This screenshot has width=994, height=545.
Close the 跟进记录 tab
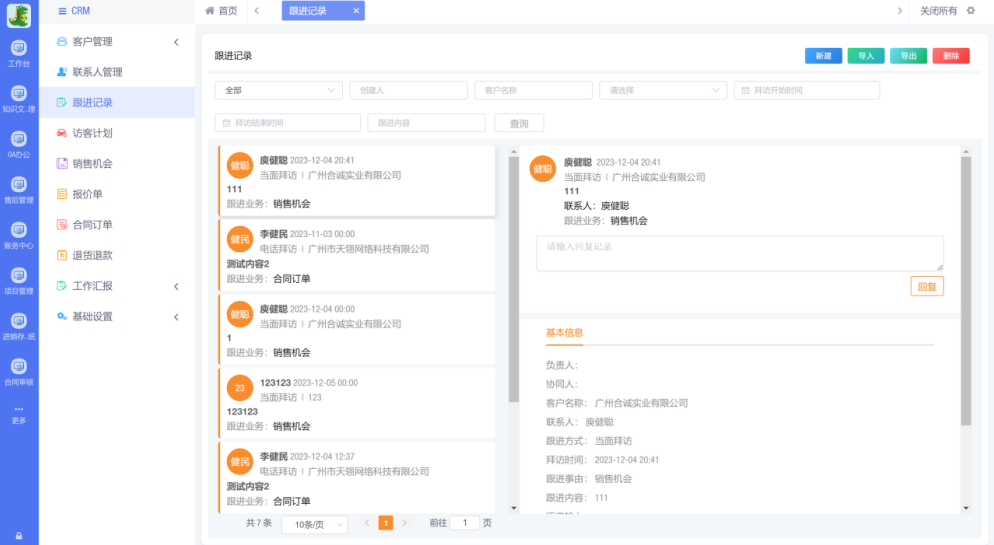pyautogui.click(x=356, y=11)
